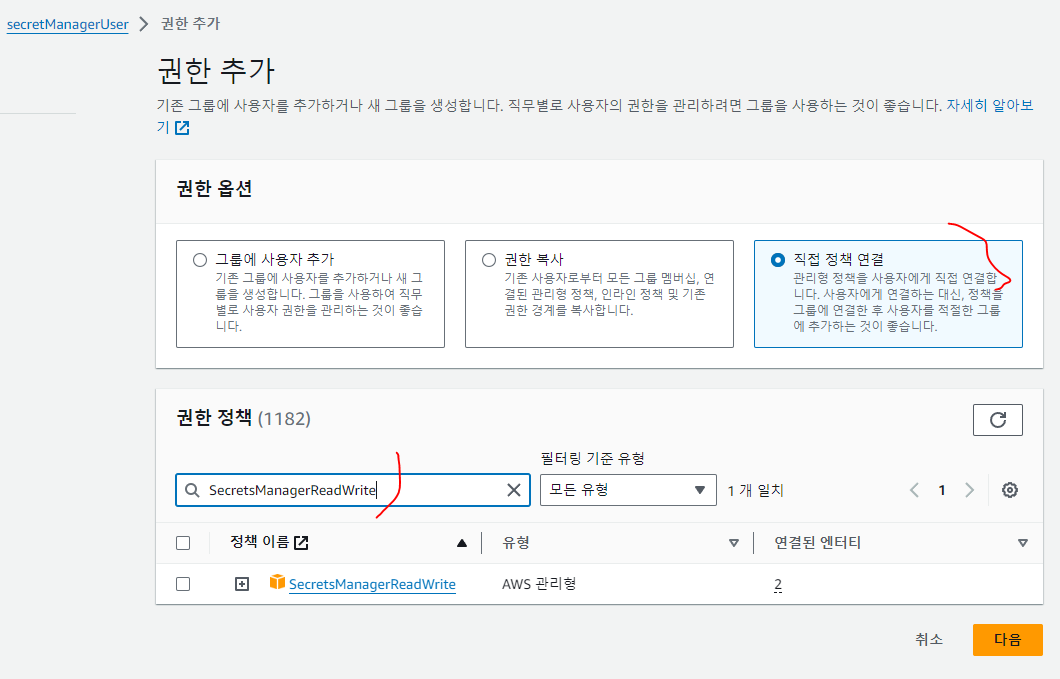
Task: Open the 모든 유형 filter type dropdown
Action: coord(628,490)
